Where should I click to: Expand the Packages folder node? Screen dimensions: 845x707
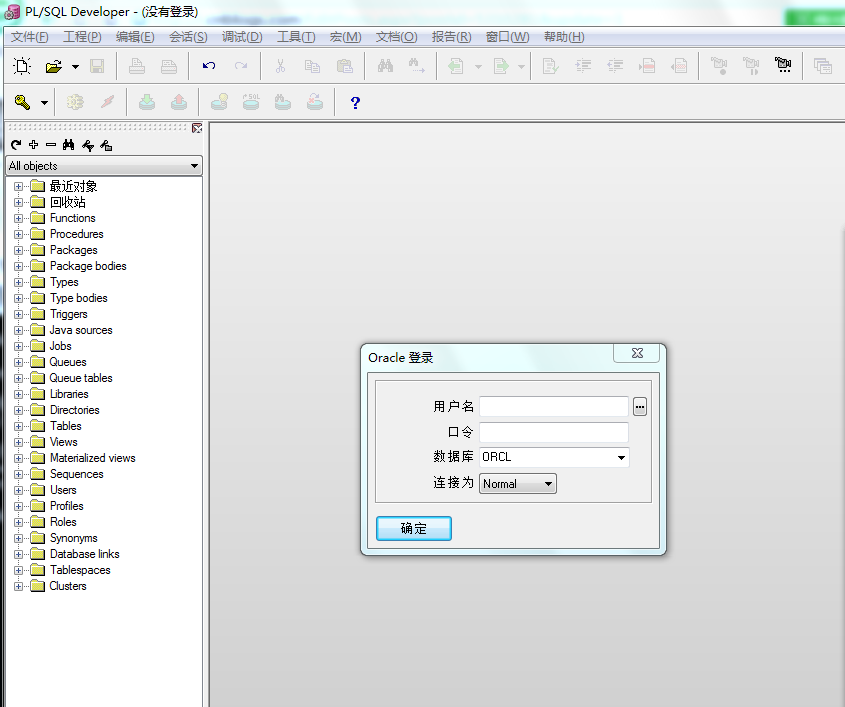pyautogui.click(x=18, y=250)
